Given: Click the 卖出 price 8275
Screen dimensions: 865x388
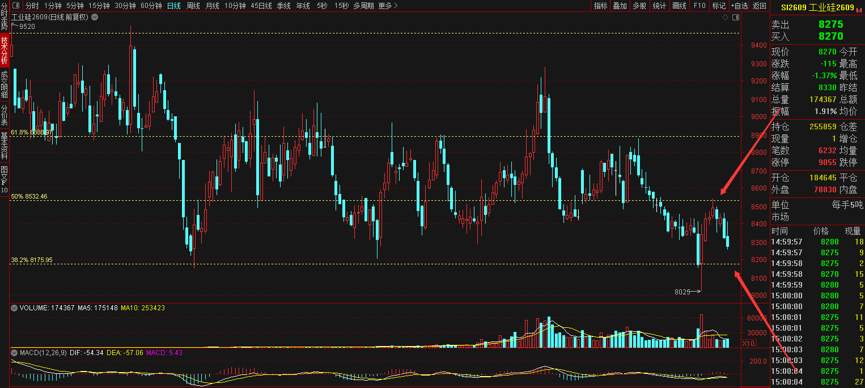Looking at the screenshot, I should (831, 25).
